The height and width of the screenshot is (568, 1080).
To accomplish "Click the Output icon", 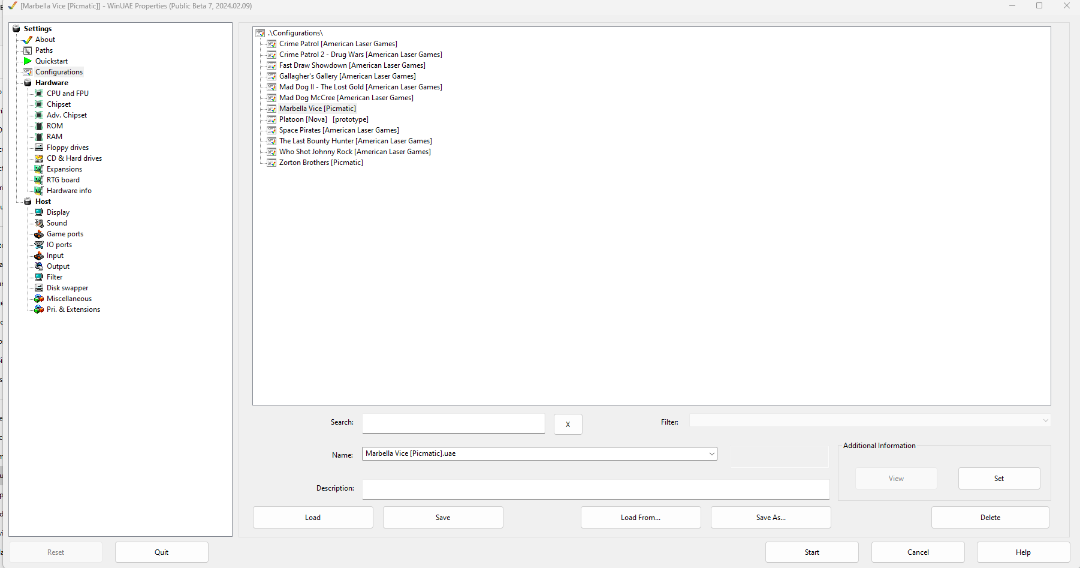I will [39, 266].
